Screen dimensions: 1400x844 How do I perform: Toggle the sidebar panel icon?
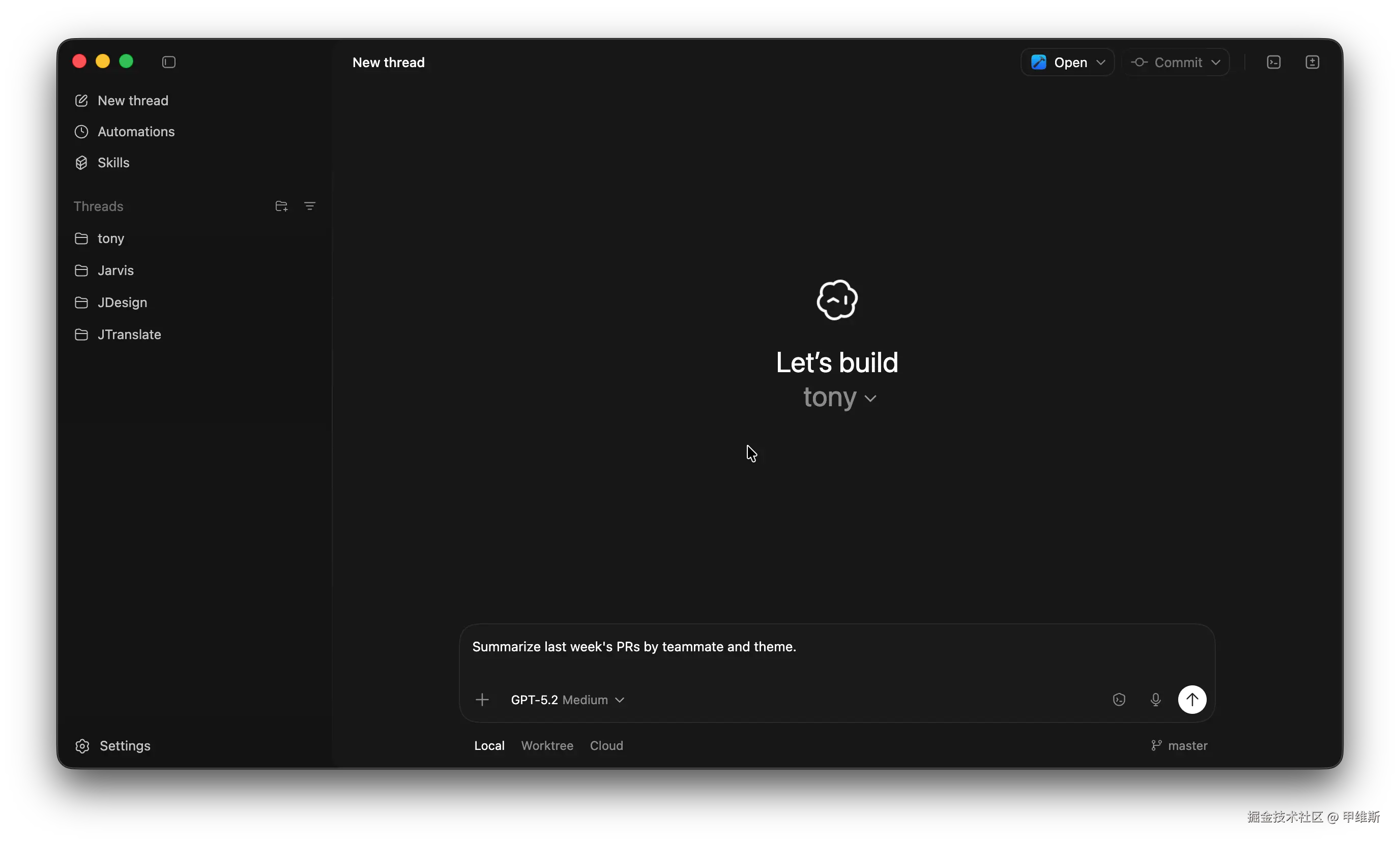coord(169,62)
